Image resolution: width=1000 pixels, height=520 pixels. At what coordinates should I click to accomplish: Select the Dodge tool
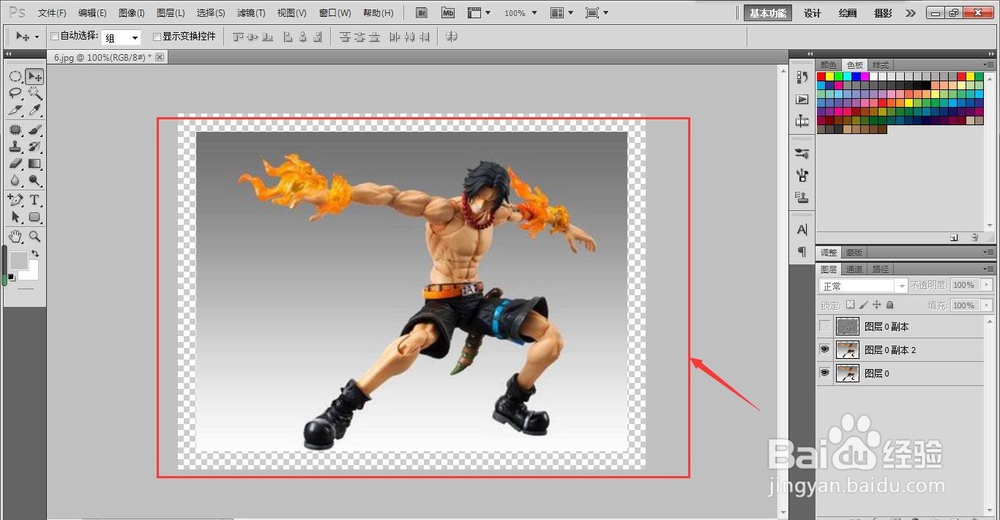click(34, 181)
